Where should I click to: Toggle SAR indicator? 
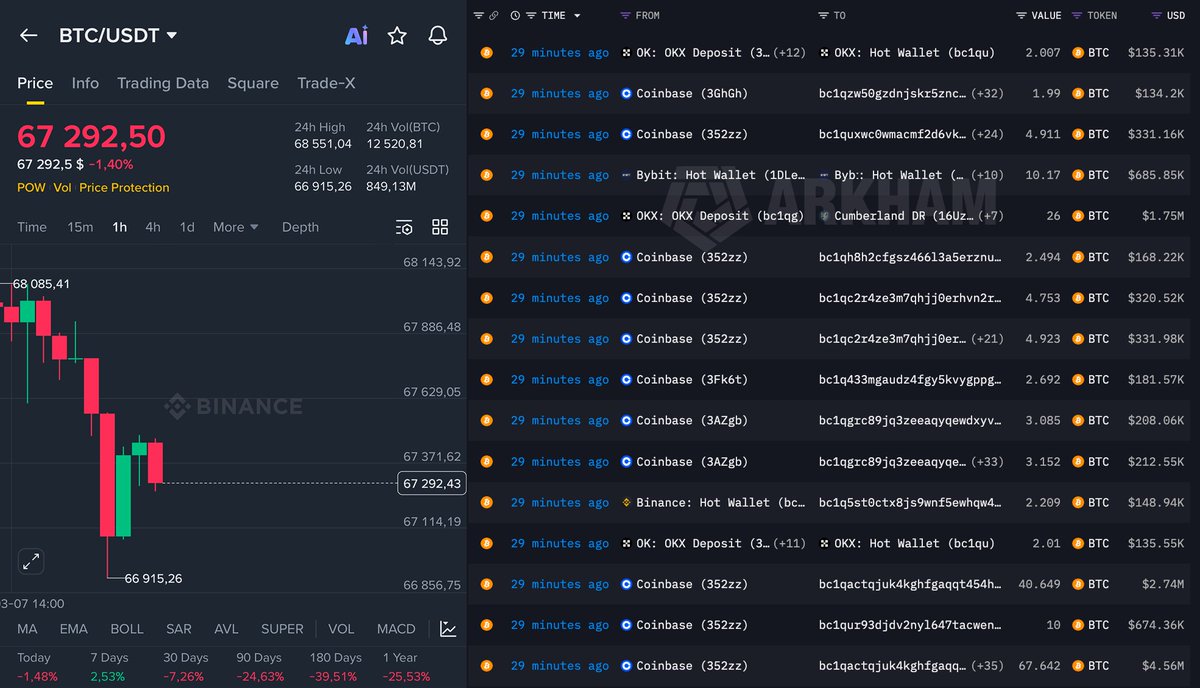click(179, 629)
